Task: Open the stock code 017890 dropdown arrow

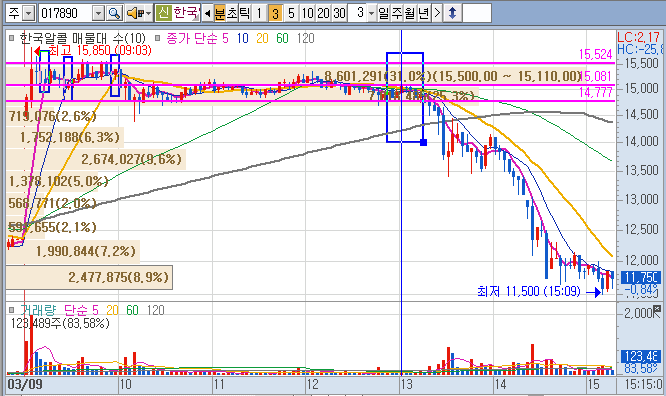Action: click(x=98, y=14)
